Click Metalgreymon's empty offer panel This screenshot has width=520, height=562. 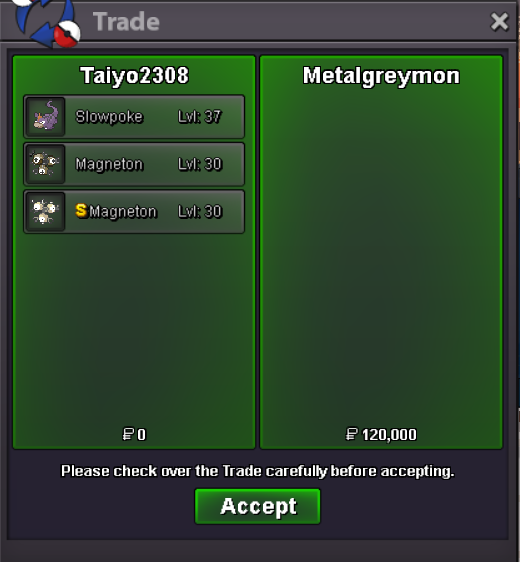(x=381, y=251)
